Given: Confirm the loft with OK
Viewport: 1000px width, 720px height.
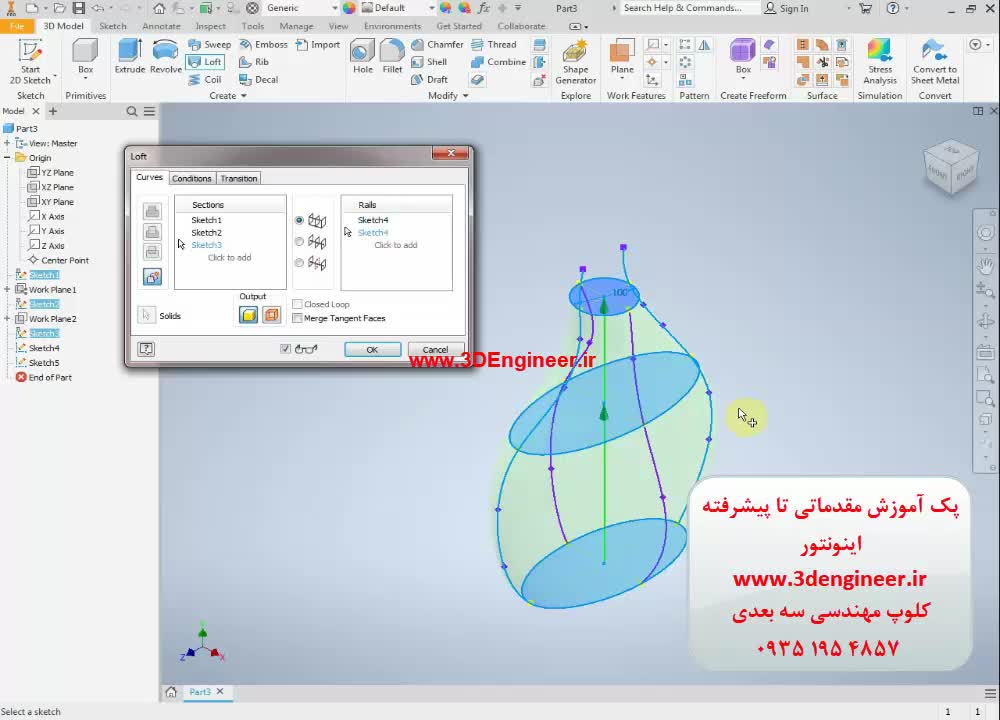Looking at the screenshot, I should (372, 349).
